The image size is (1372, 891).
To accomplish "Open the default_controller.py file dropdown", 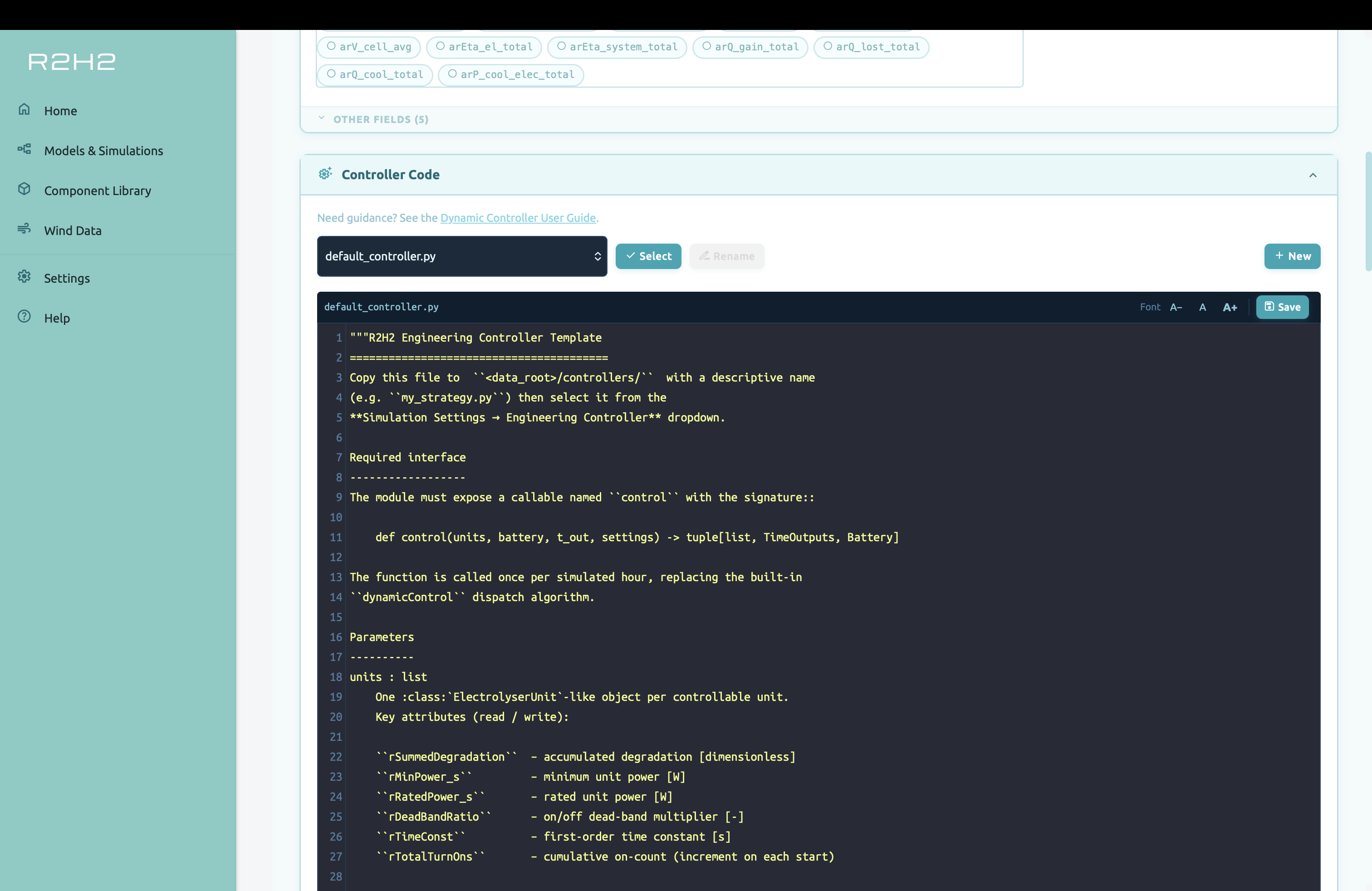I will tap(462, 256).
